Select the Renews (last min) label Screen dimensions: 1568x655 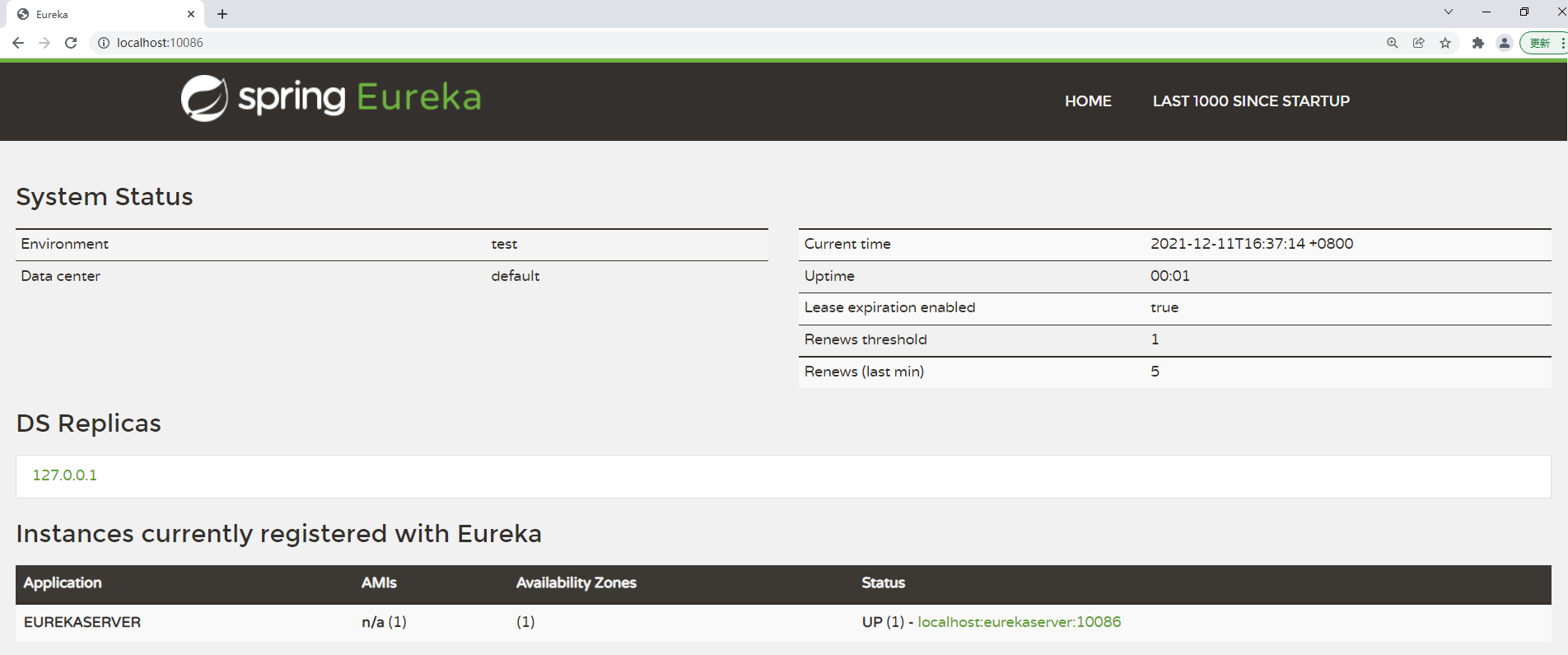(x=864, y=372)
